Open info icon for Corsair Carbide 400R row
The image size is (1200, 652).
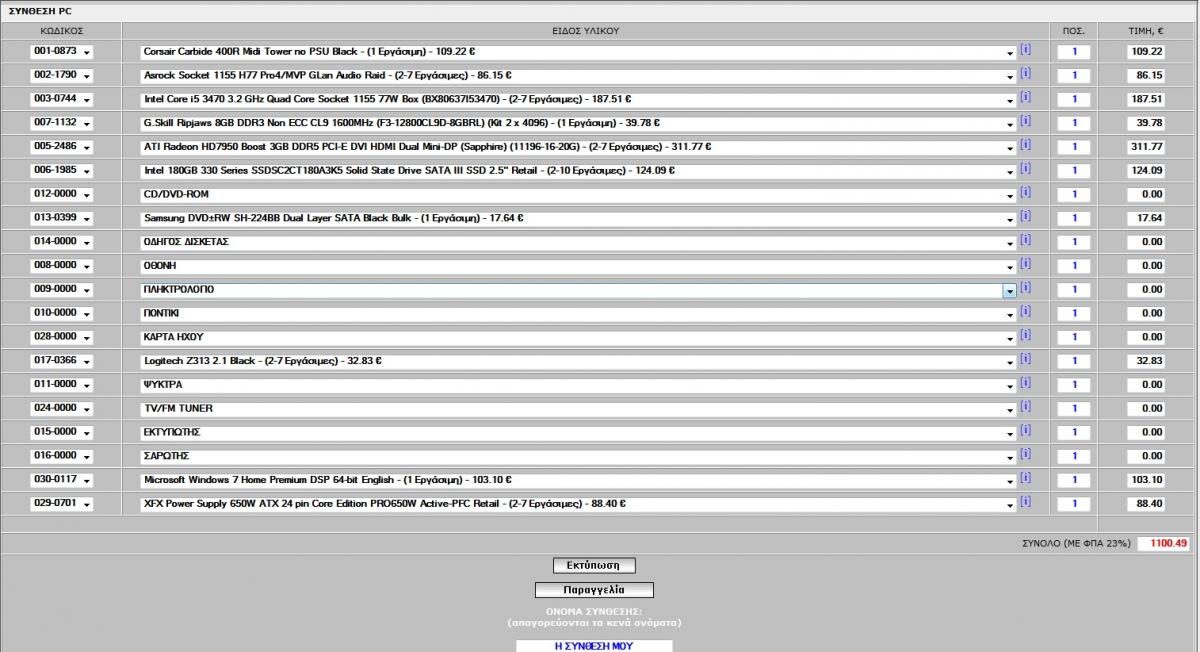pos(1026,50)
